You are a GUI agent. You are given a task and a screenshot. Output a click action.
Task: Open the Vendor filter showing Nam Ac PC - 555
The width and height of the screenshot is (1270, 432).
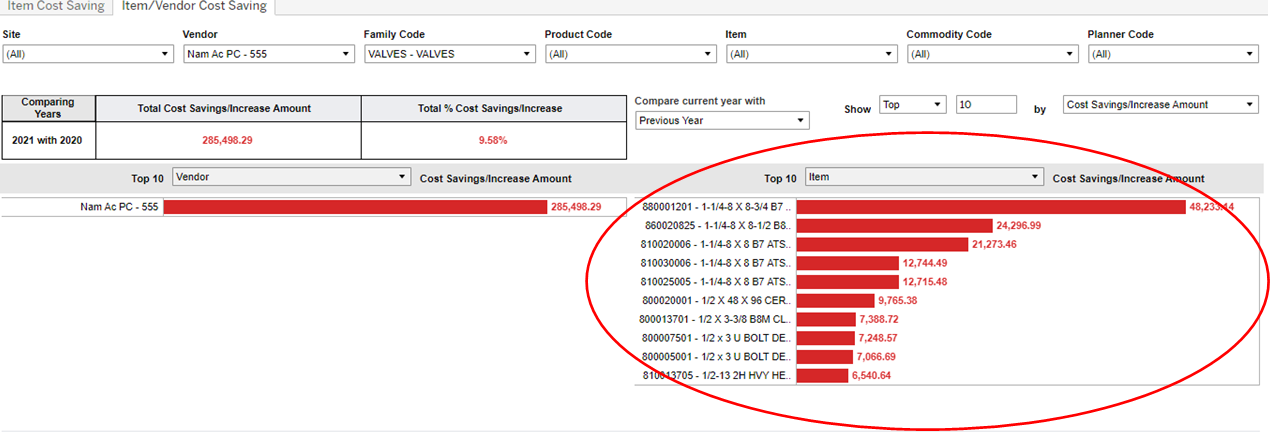pos(269,54)
